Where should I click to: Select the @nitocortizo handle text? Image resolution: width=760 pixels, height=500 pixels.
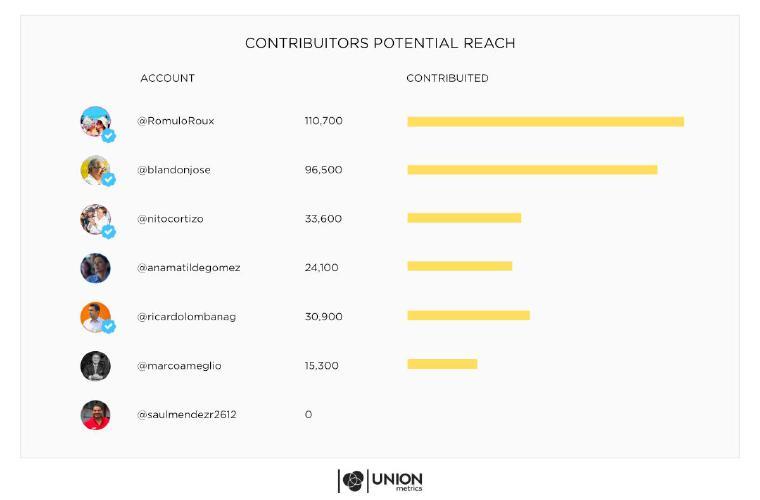coord(170,219)
